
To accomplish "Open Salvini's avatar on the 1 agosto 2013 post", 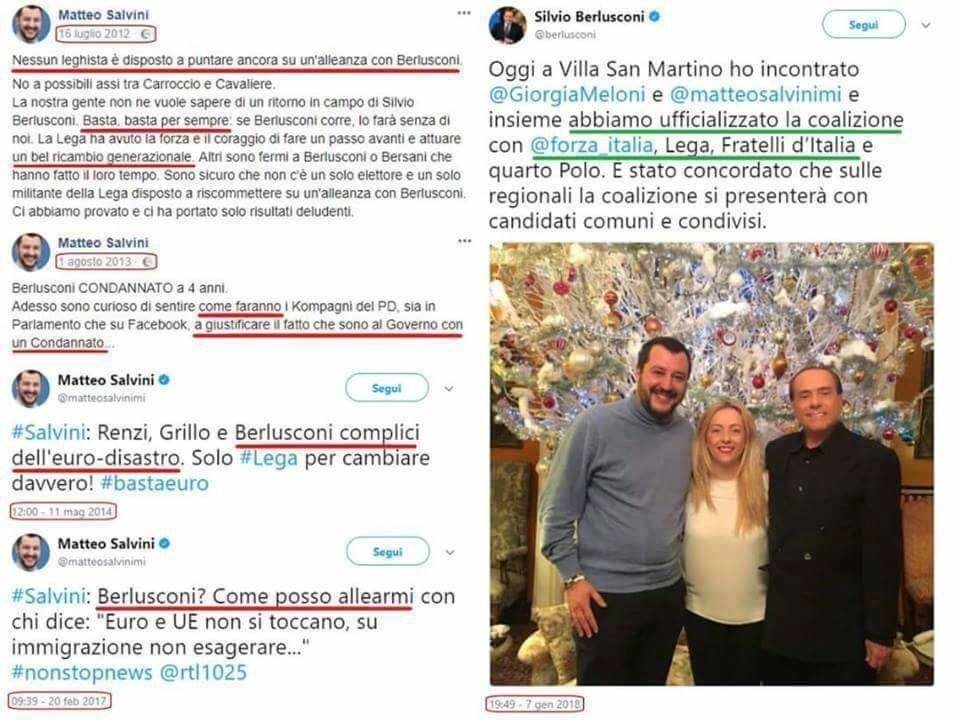I will click(x=31, y=252).
